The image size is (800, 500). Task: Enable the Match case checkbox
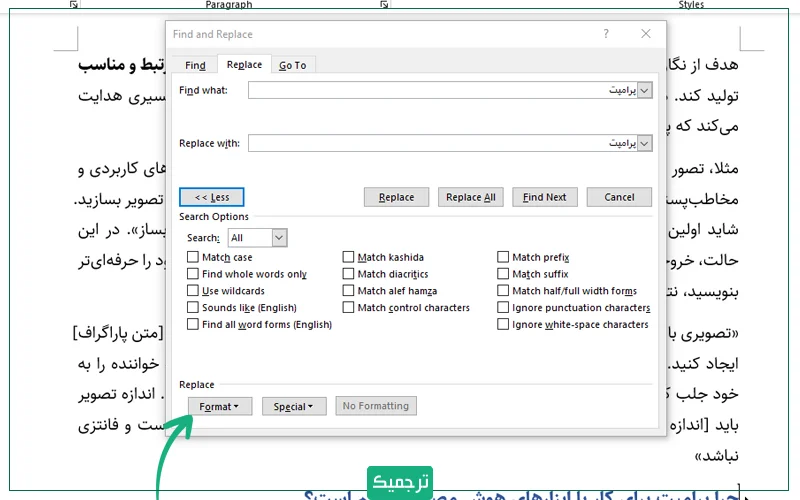tap(192, 258)
